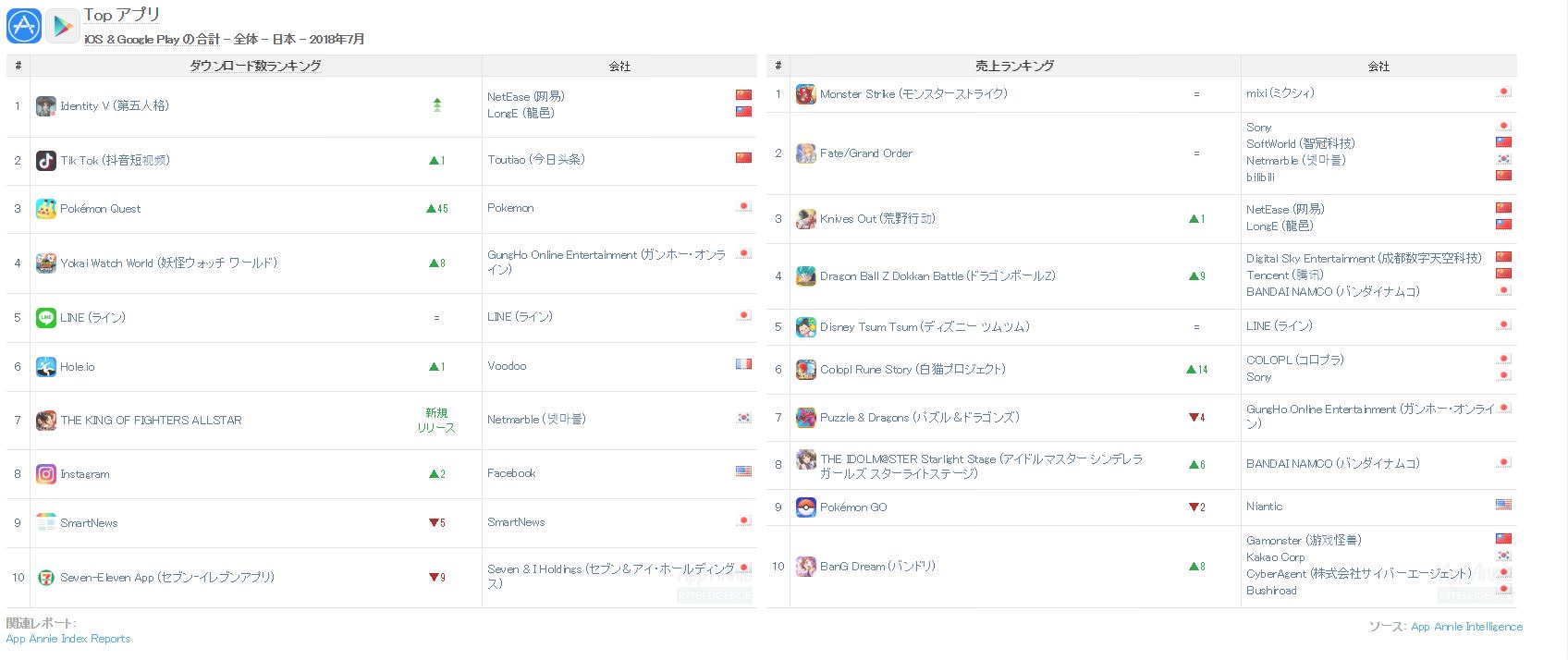Click the Pokémon Quest app name
The width and height of the screenshot is (1568, 660).
pos(101,209)
